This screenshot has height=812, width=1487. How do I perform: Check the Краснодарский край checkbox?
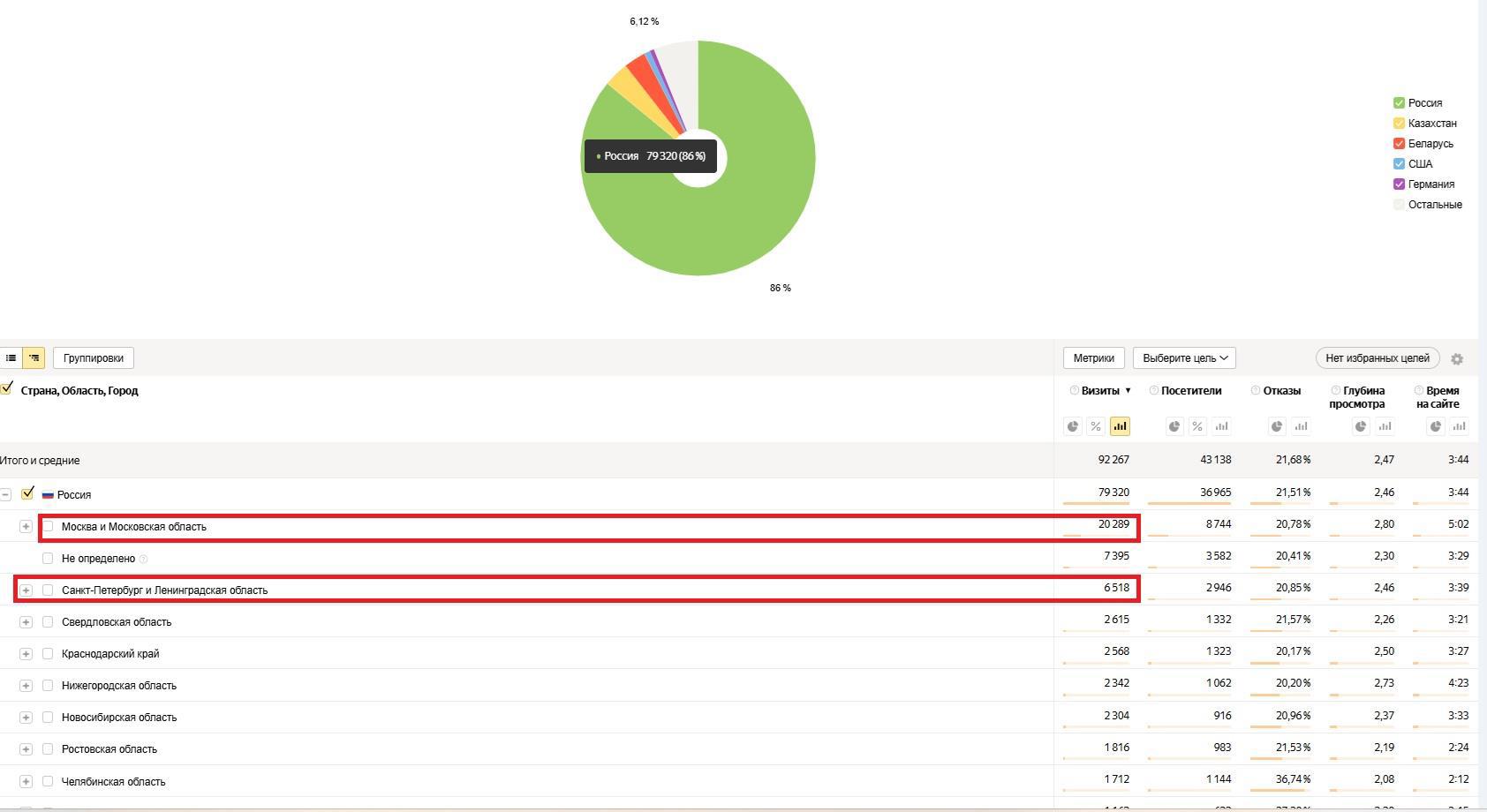click(48, 654)
